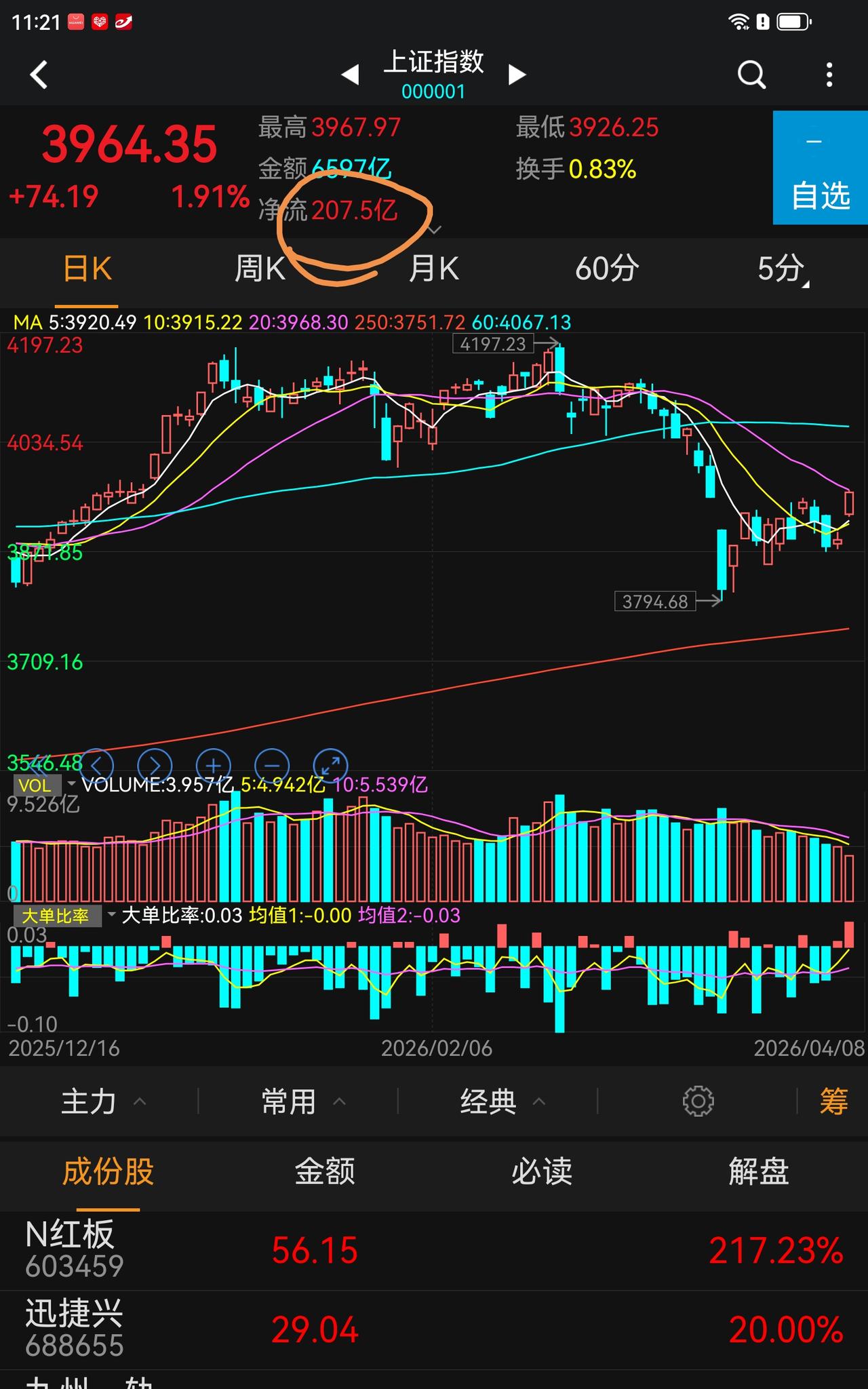Shift chart left with circled left arrow
The width and height of the screenshot is (868, 1389).
[x=96, y=766]
